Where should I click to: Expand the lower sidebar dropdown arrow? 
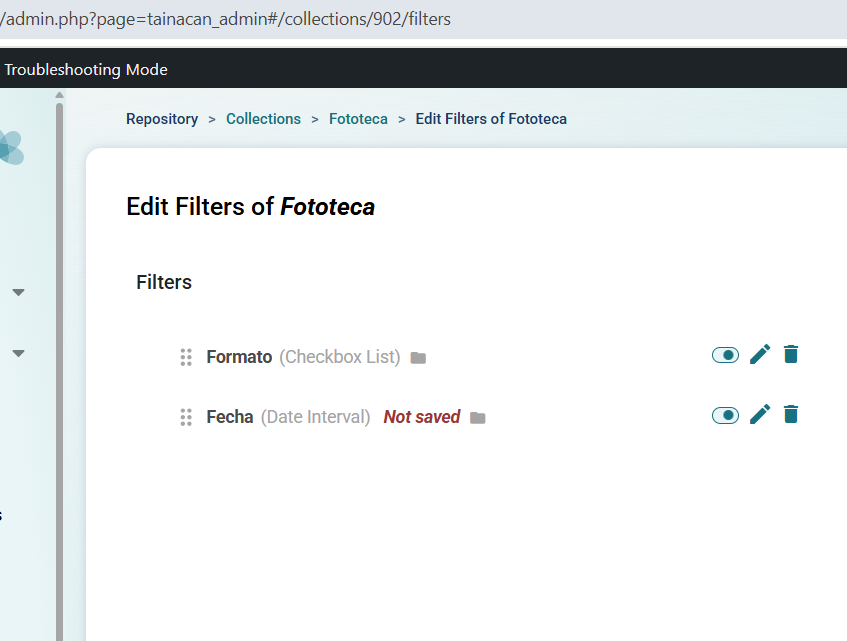click(x=18, y=353)
